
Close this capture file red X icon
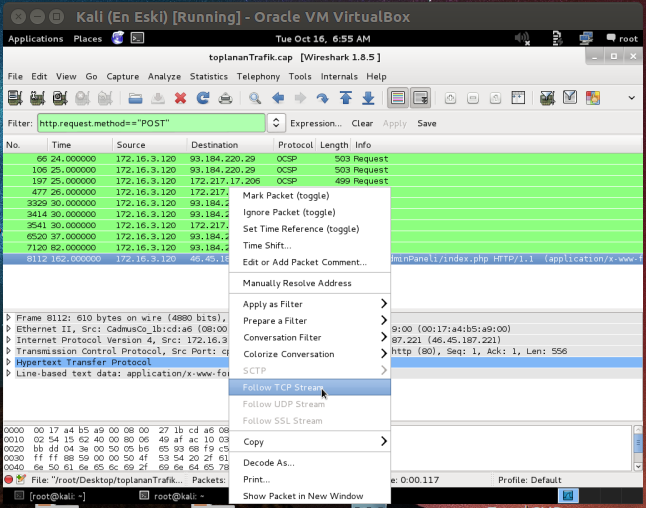[x=180, y=98]
